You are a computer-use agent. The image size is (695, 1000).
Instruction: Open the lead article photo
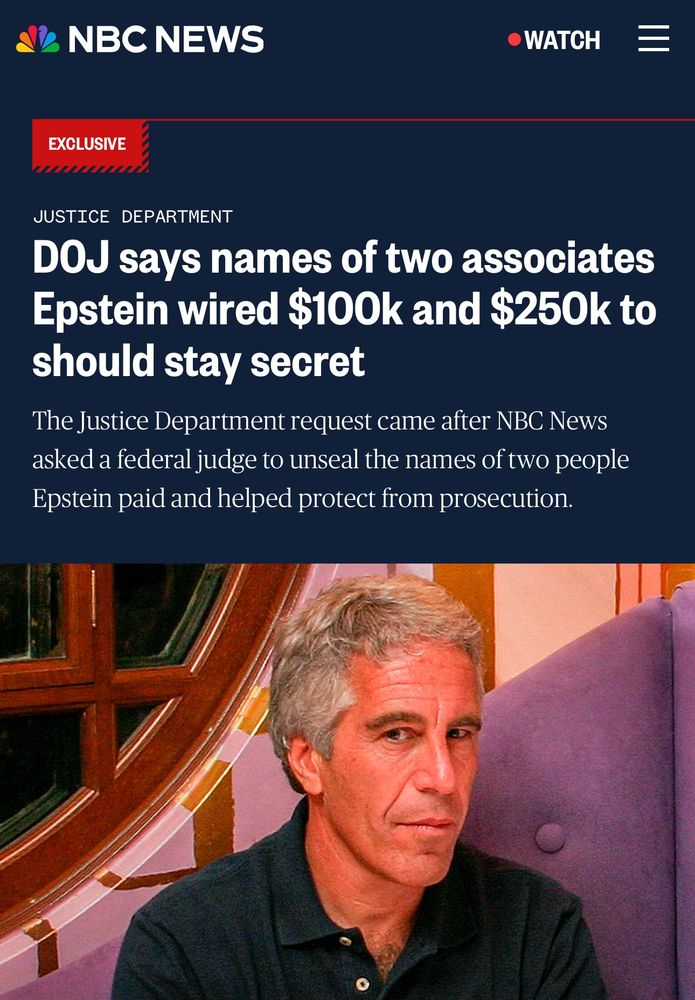point(348,782)
